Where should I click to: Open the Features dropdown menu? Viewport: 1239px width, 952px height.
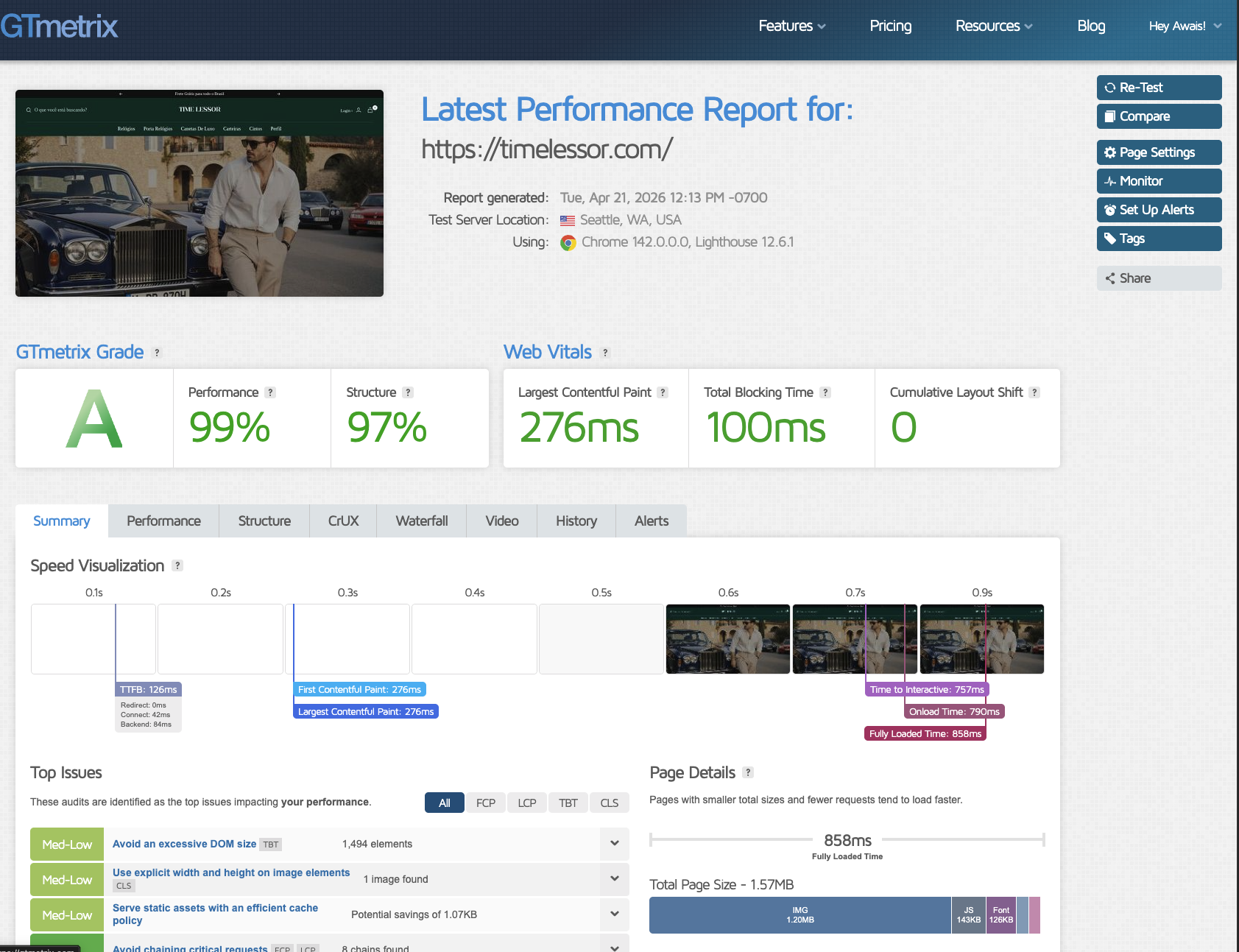pyautogui.click(x=791, y=26)
